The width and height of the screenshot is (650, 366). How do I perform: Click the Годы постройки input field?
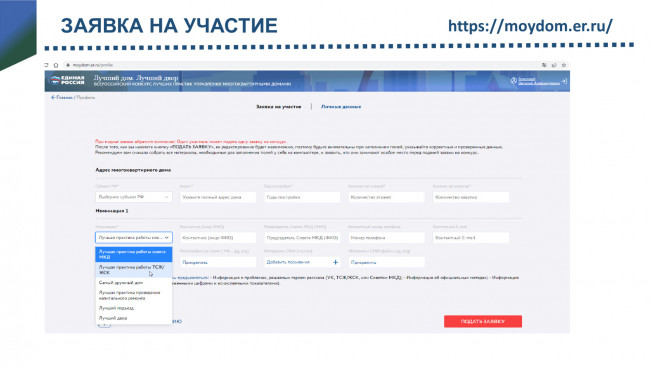click(302, 197)
